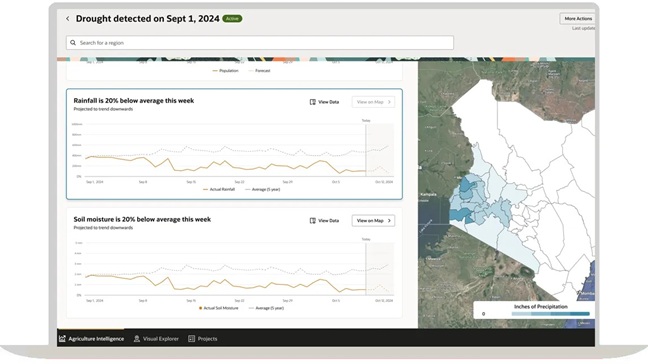Click the Today marker on the Soil moisture chart

(366, 239)
